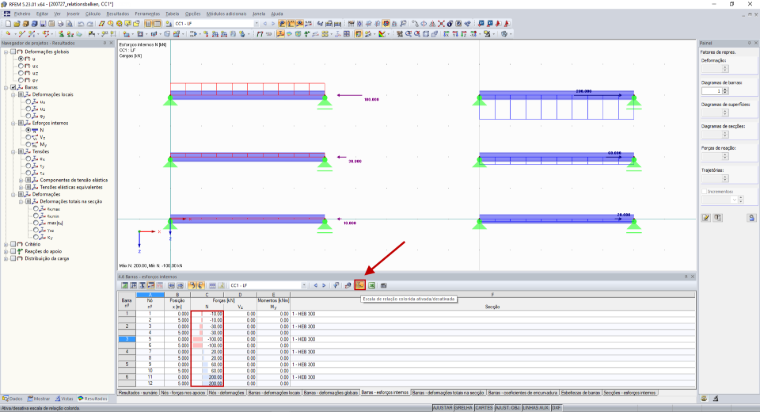Select the u global deformation radio button
The width and height of the screenshot is (760, 412).
21,59
